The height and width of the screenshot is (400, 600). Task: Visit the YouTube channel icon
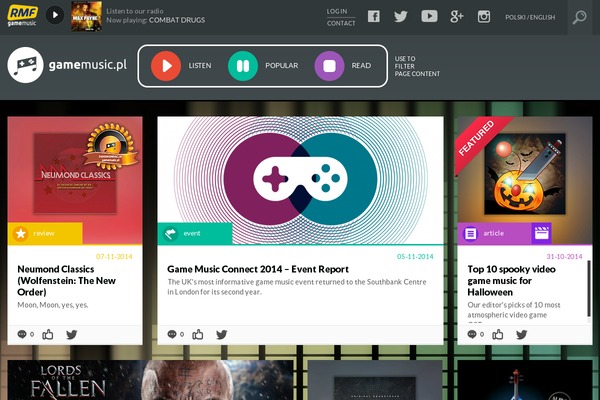tap(429, 16)
